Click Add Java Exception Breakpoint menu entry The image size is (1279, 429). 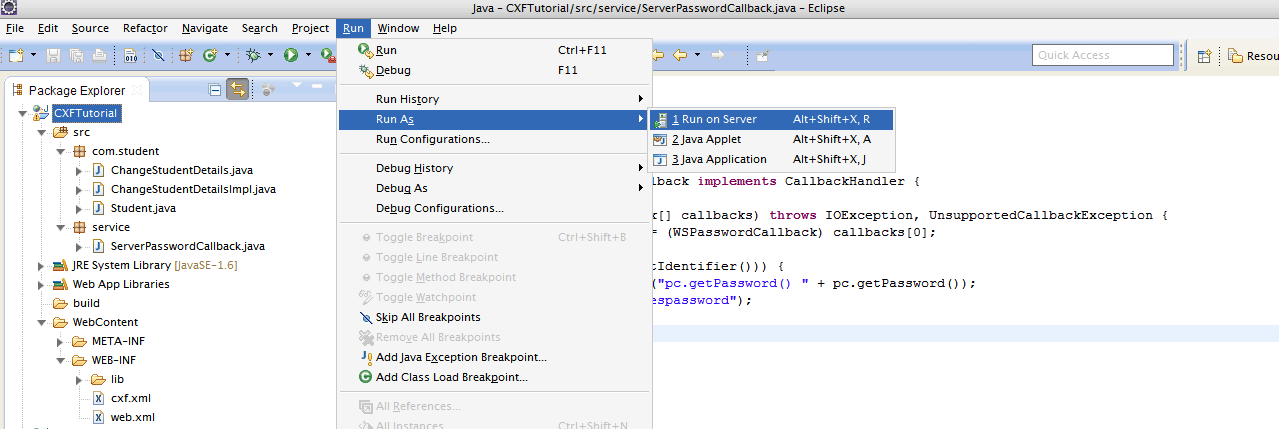(x=460, y=357)
